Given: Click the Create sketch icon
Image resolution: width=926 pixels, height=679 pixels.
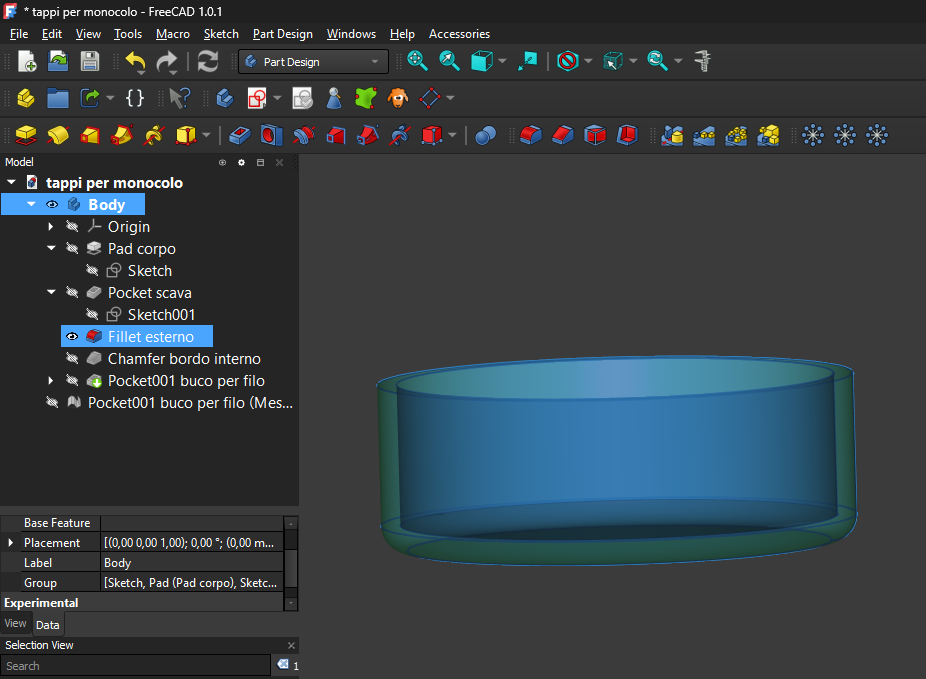Looking at the screenshot, I should tap(257, 98).
